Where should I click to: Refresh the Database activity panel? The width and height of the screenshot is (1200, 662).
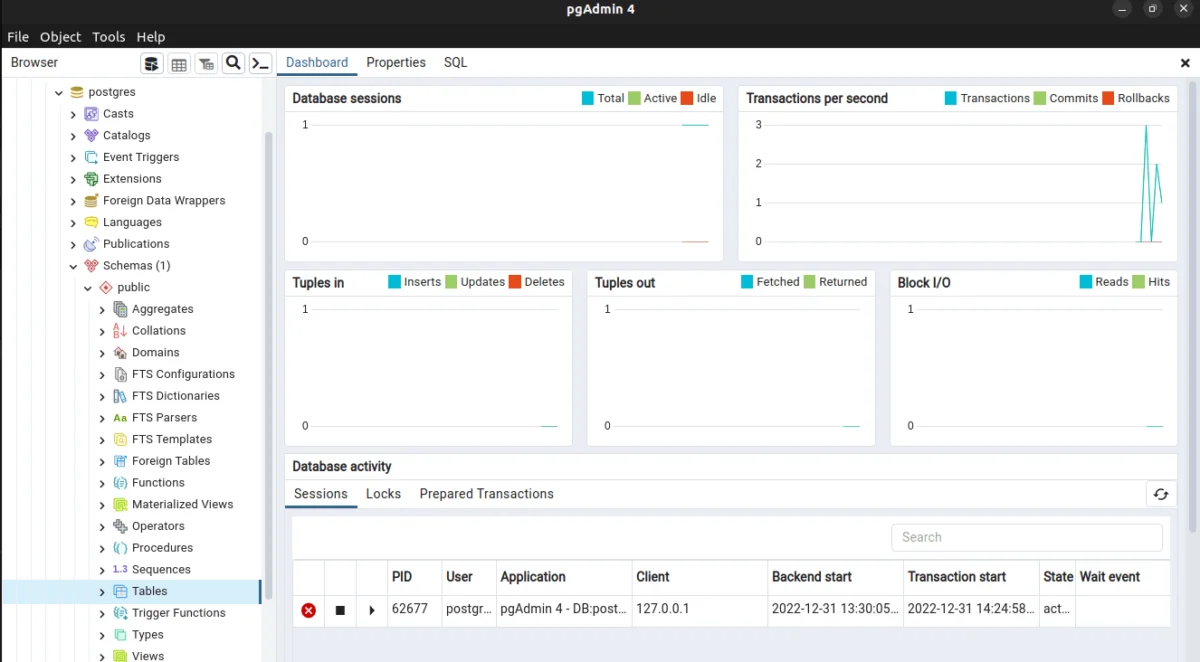1160,494
